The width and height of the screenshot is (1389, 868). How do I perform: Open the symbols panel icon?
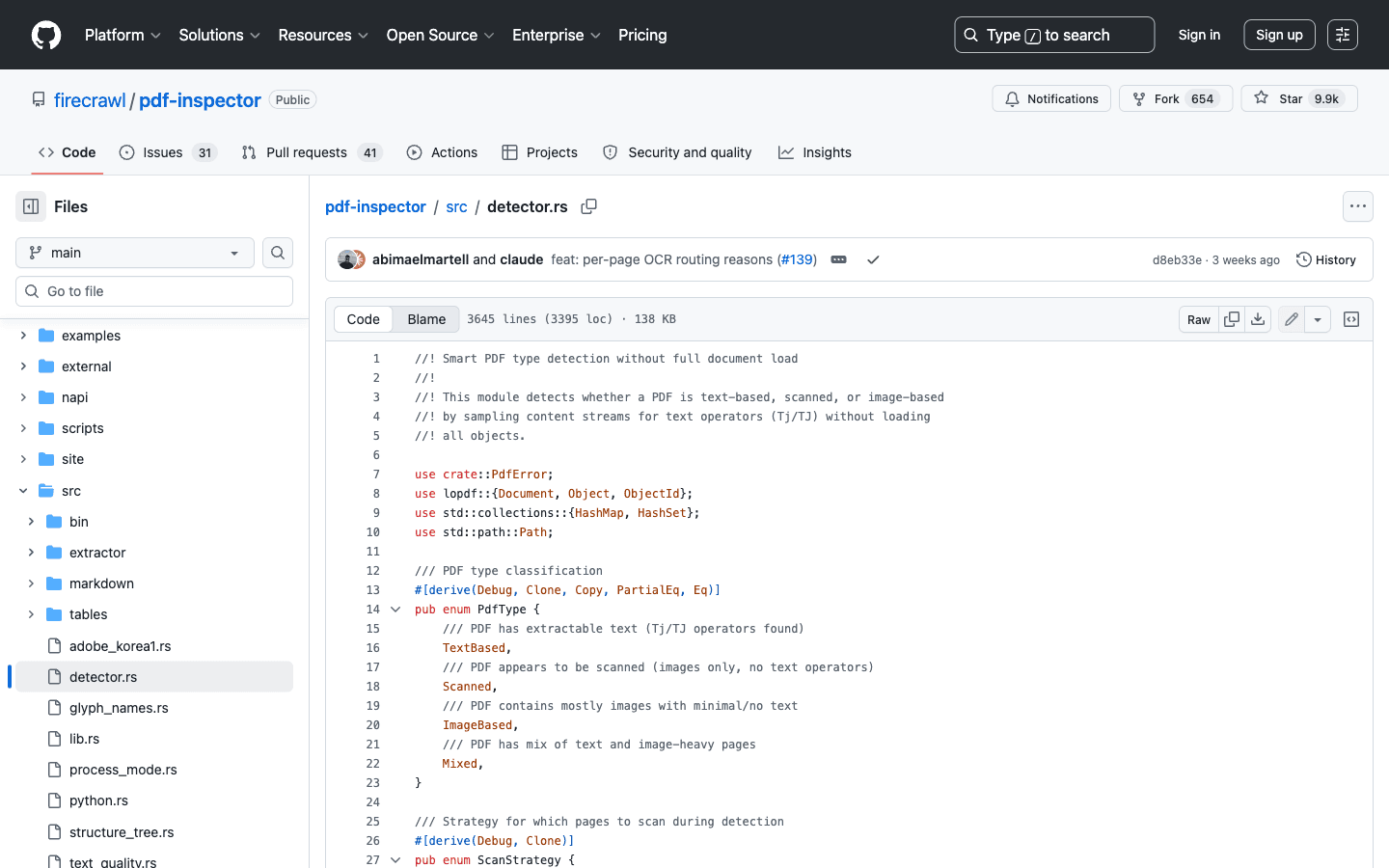(1351, 319)
